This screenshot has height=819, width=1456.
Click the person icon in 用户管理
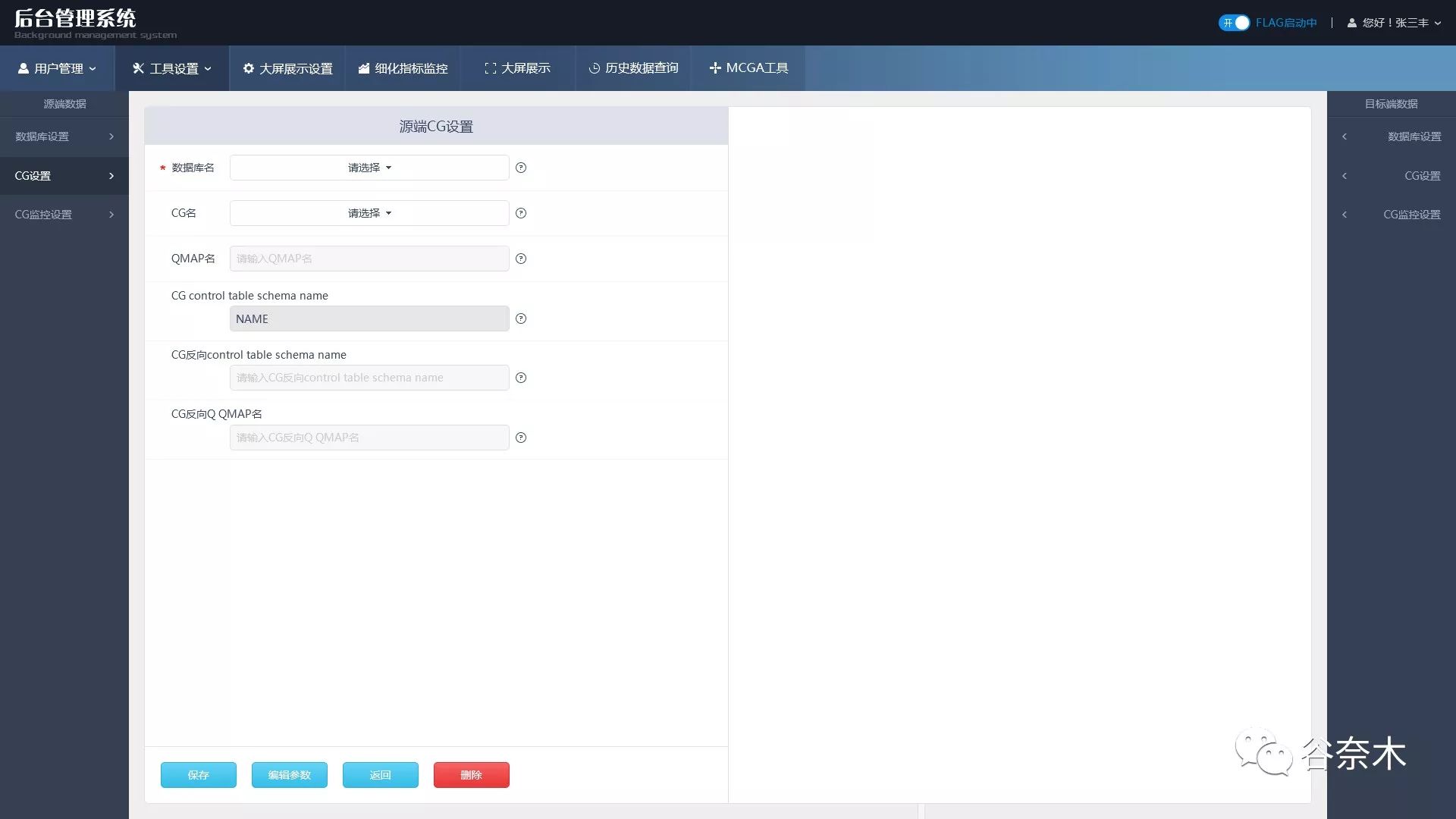point(24,68)
